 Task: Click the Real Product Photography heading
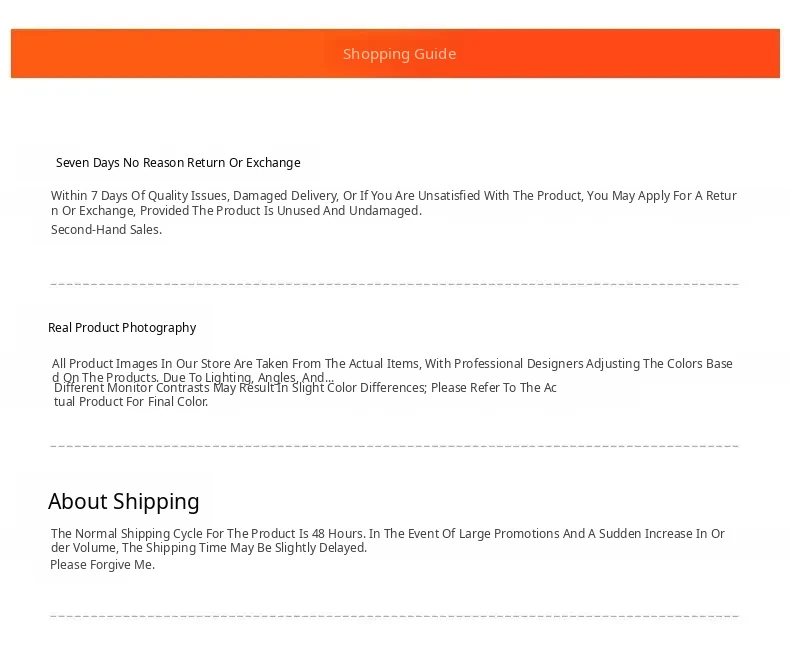coord(122,328)
